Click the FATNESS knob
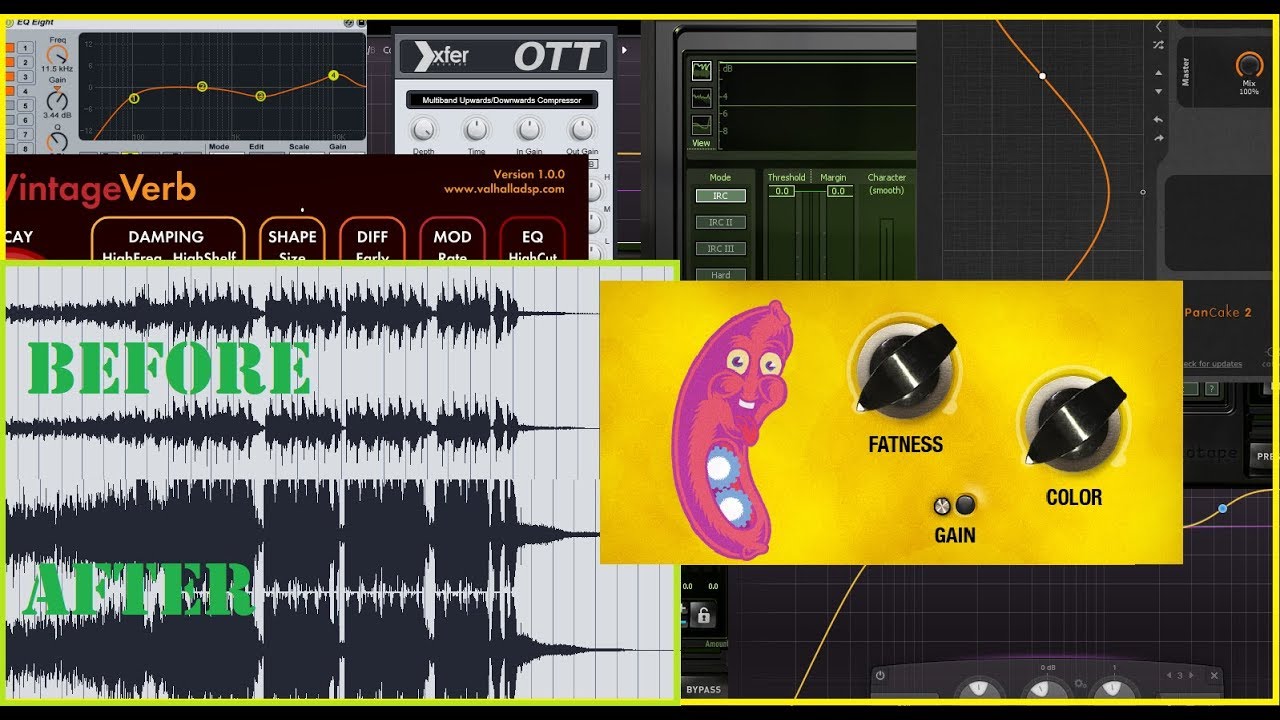Screen dimensions: 1280x720 [x=904, y=367]
